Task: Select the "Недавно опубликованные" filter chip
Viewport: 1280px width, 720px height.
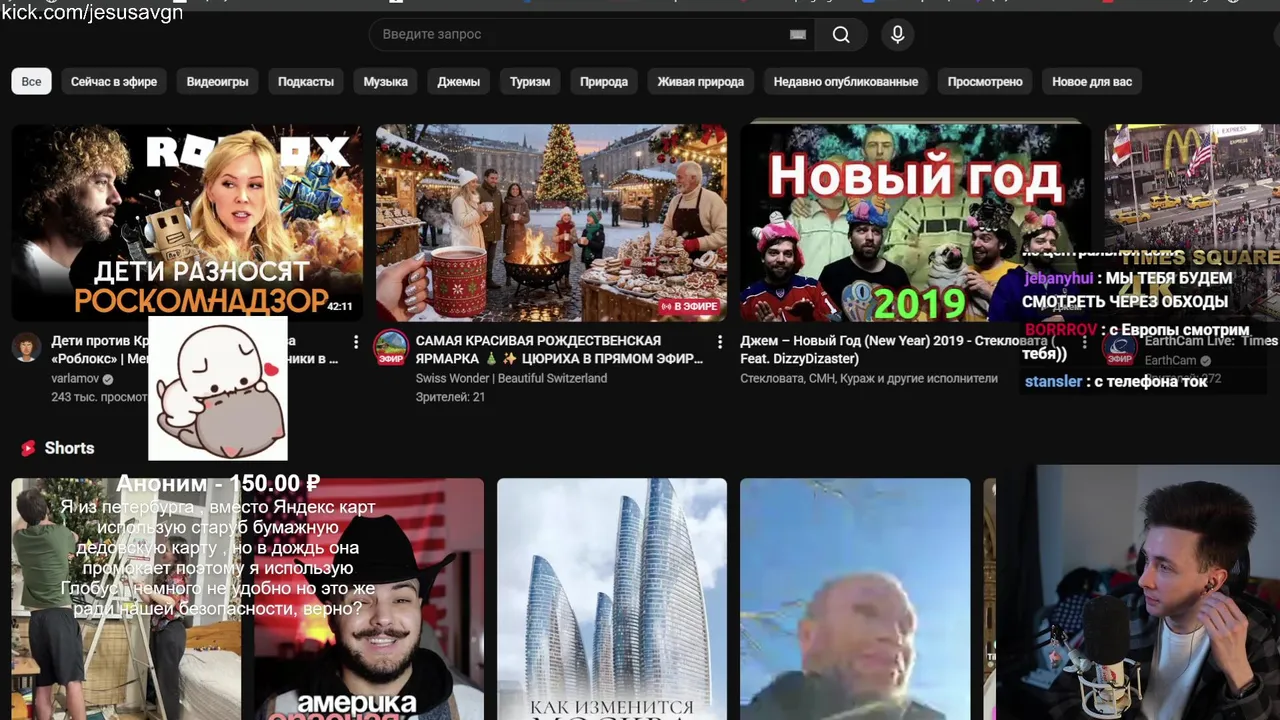Action: tap(846, 82)
